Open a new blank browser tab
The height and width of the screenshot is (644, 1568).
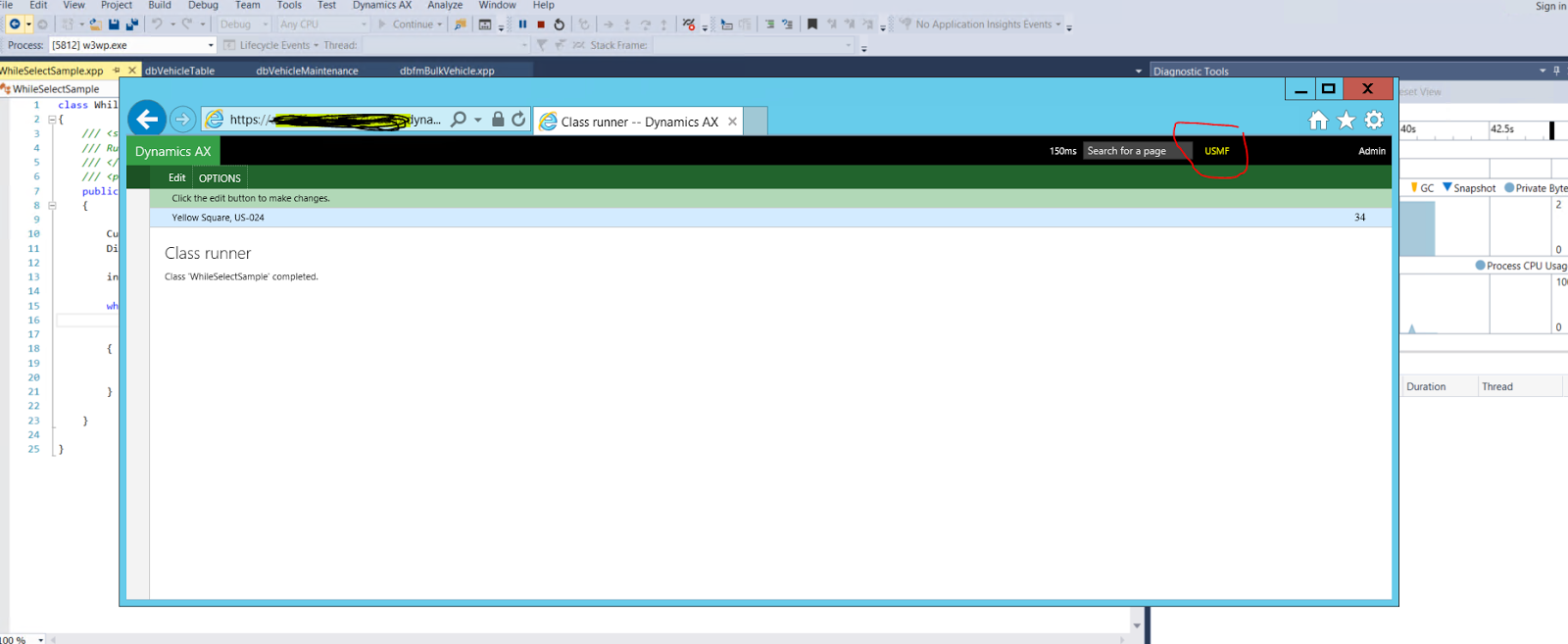[x=756, y=122]
